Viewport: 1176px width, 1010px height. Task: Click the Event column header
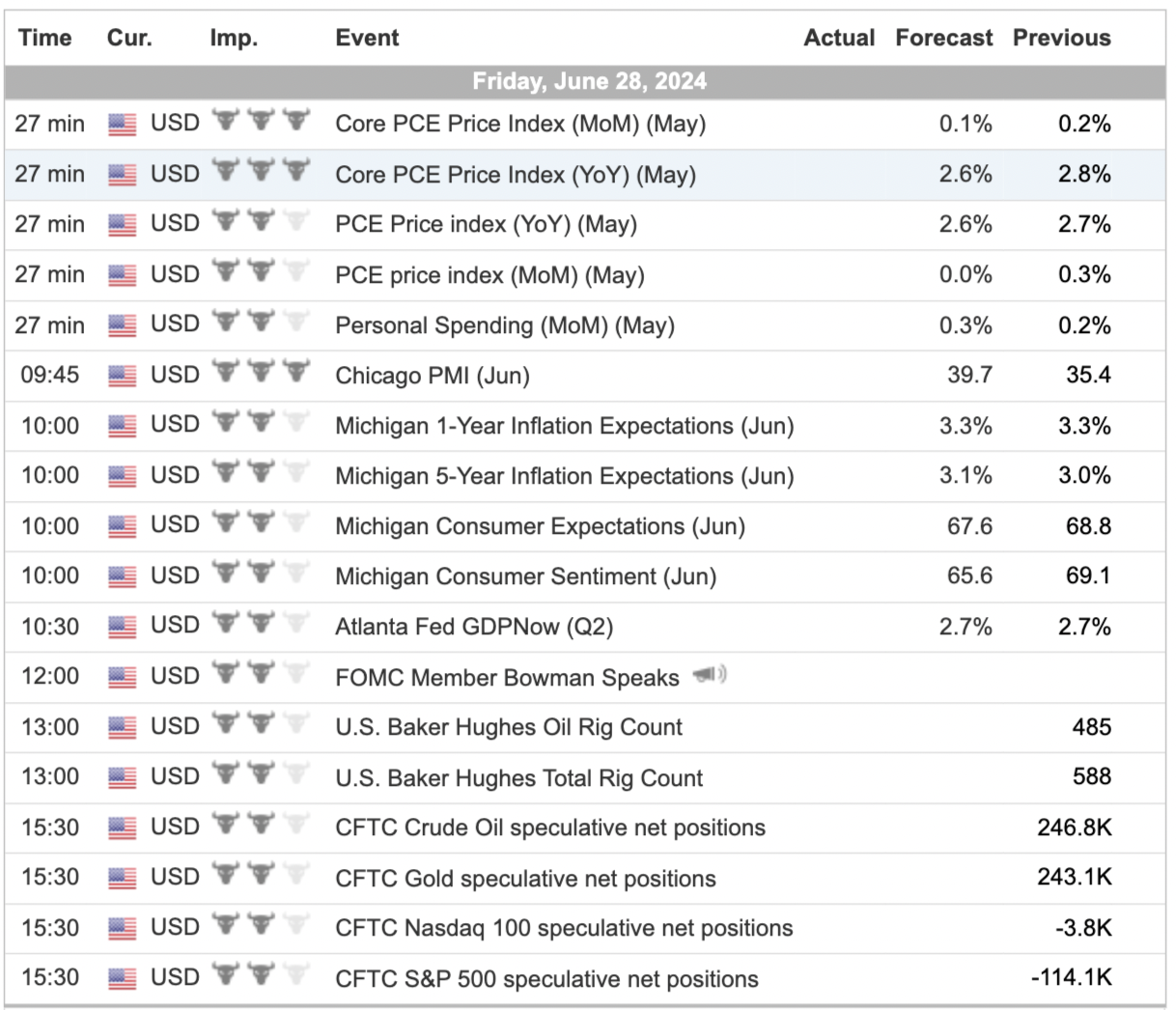pyautogui.click(x=367, y=38)
